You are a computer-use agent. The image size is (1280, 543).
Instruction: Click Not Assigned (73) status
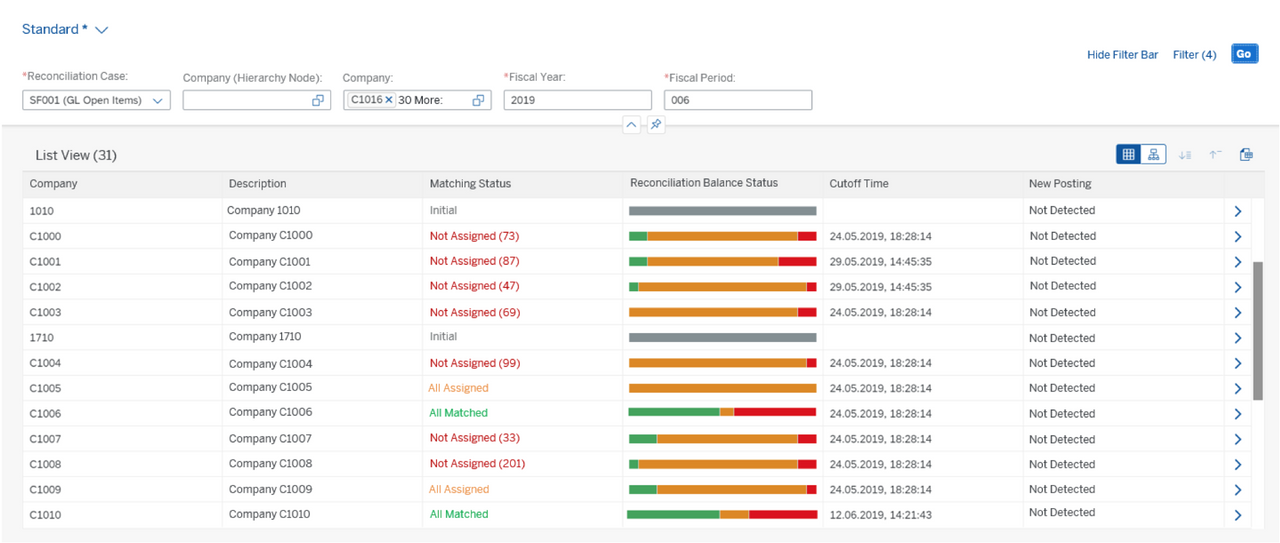click(x=474, y=236)
